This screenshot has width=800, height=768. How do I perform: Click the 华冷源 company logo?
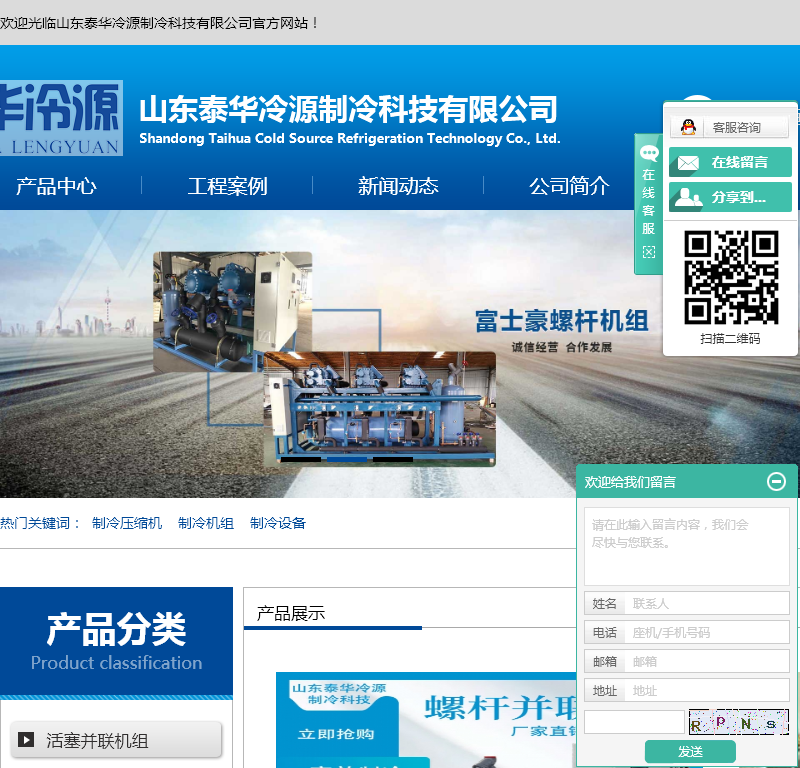[61, 118]
